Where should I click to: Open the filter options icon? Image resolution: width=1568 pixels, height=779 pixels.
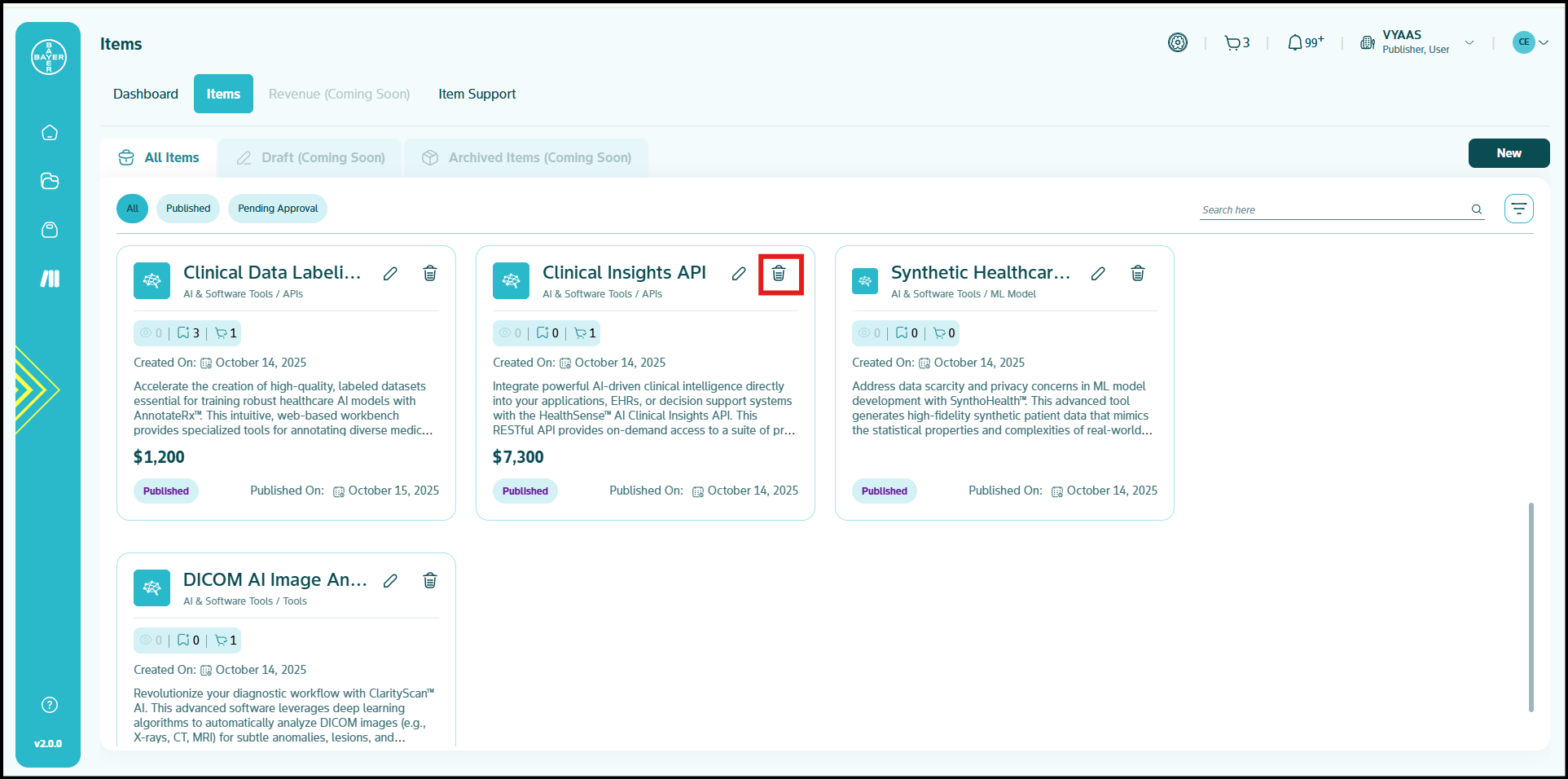tap(1518, 209)
